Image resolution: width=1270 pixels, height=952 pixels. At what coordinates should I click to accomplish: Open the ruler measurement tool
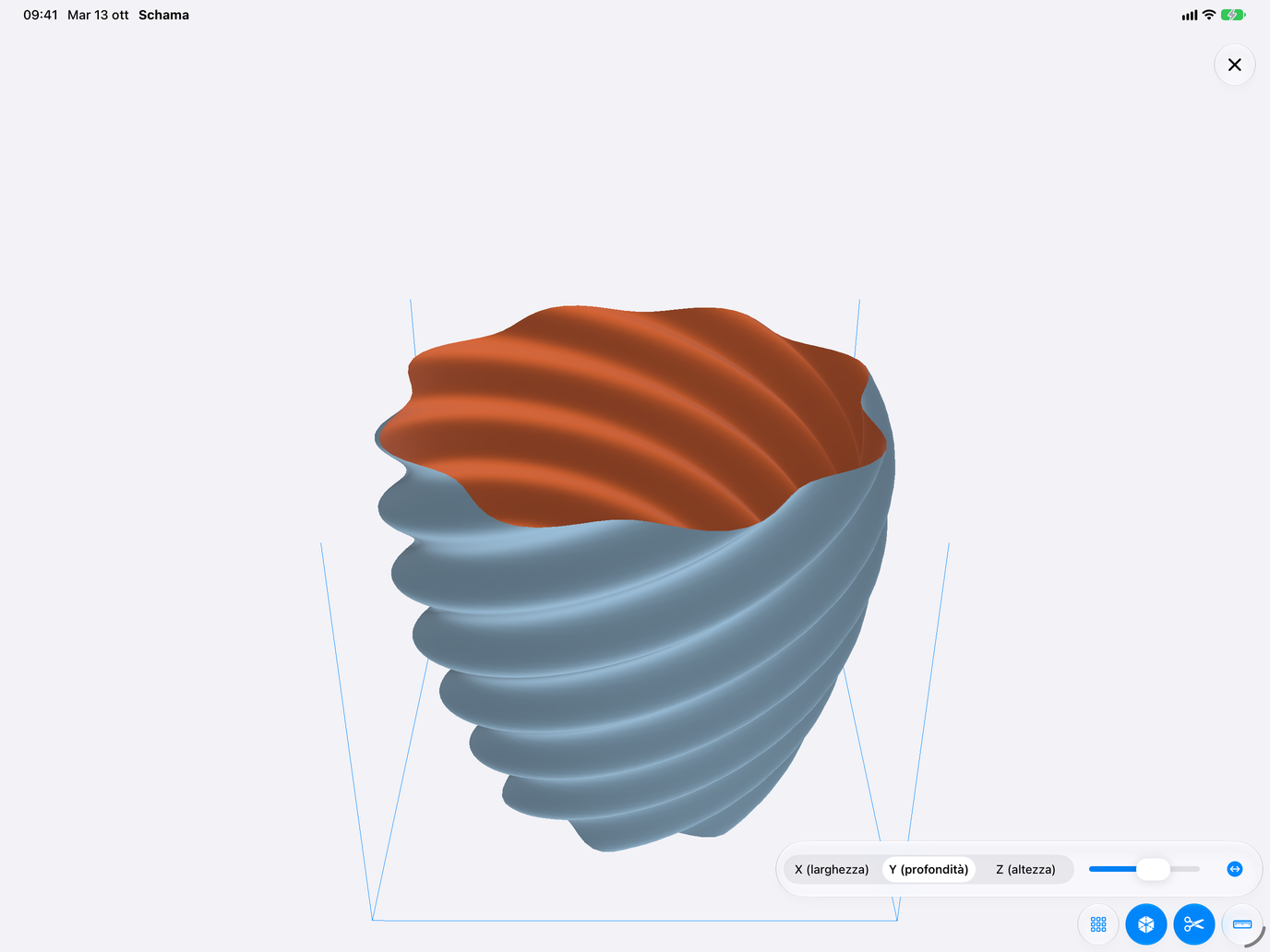1242,924
